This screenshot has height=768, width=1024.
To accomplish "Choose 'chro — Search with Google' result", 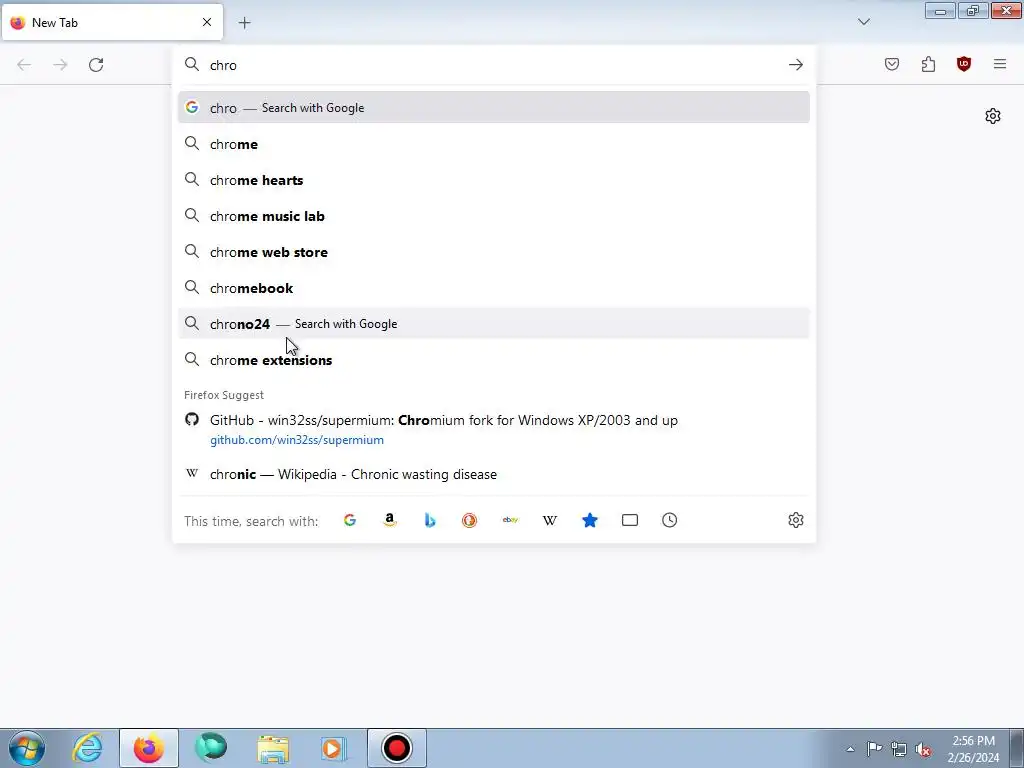I will tap(493, 108).
